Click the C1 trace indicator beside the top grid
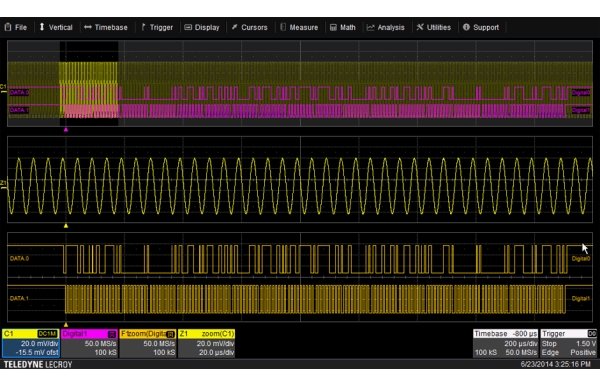The image size is (600, 390). click(x=3, y=89)
